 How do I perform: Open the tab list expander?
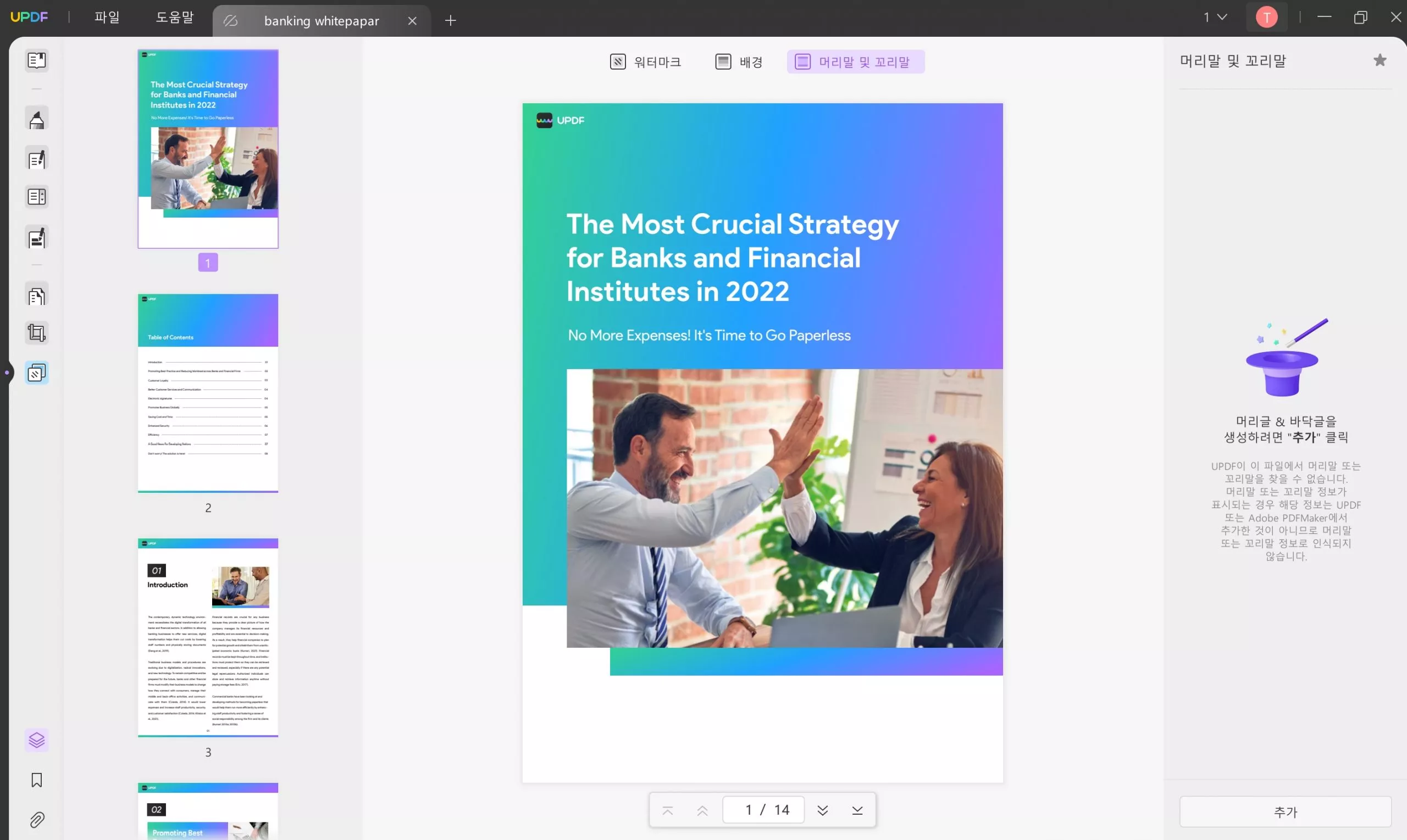coord(1213,17)
